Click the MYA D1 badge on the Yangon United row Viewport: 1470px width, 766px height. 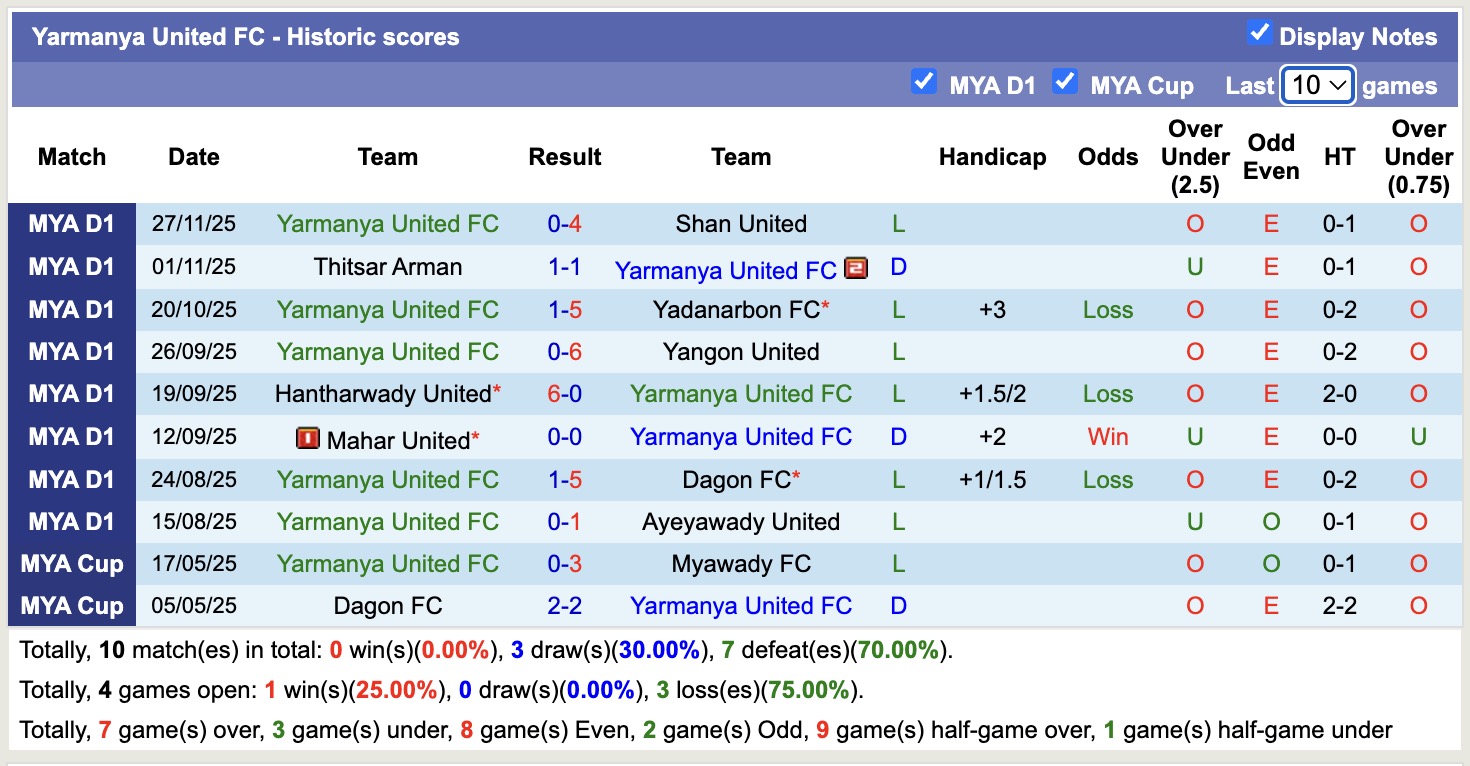[x=72, y=351]
